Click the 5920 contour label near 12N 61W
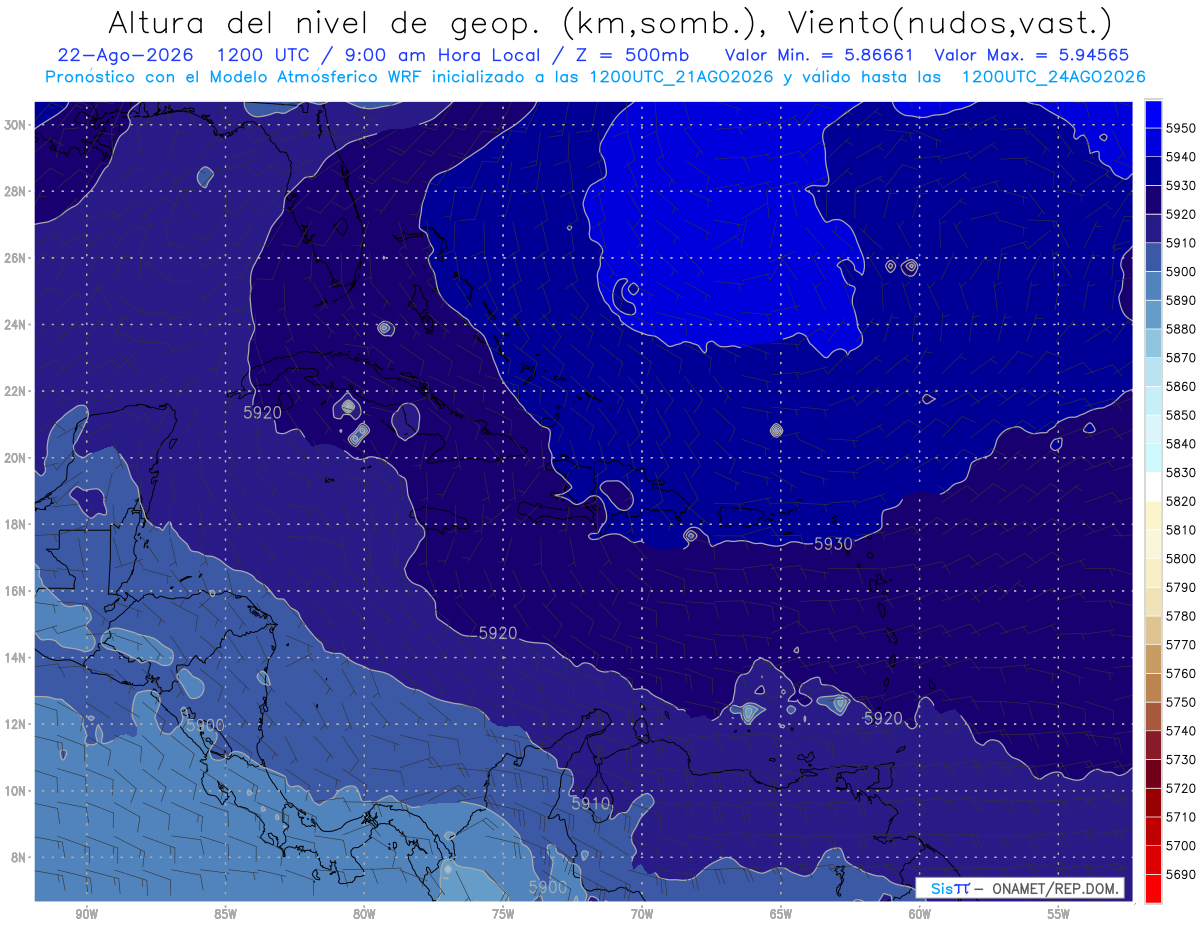 tap(883, 718)
